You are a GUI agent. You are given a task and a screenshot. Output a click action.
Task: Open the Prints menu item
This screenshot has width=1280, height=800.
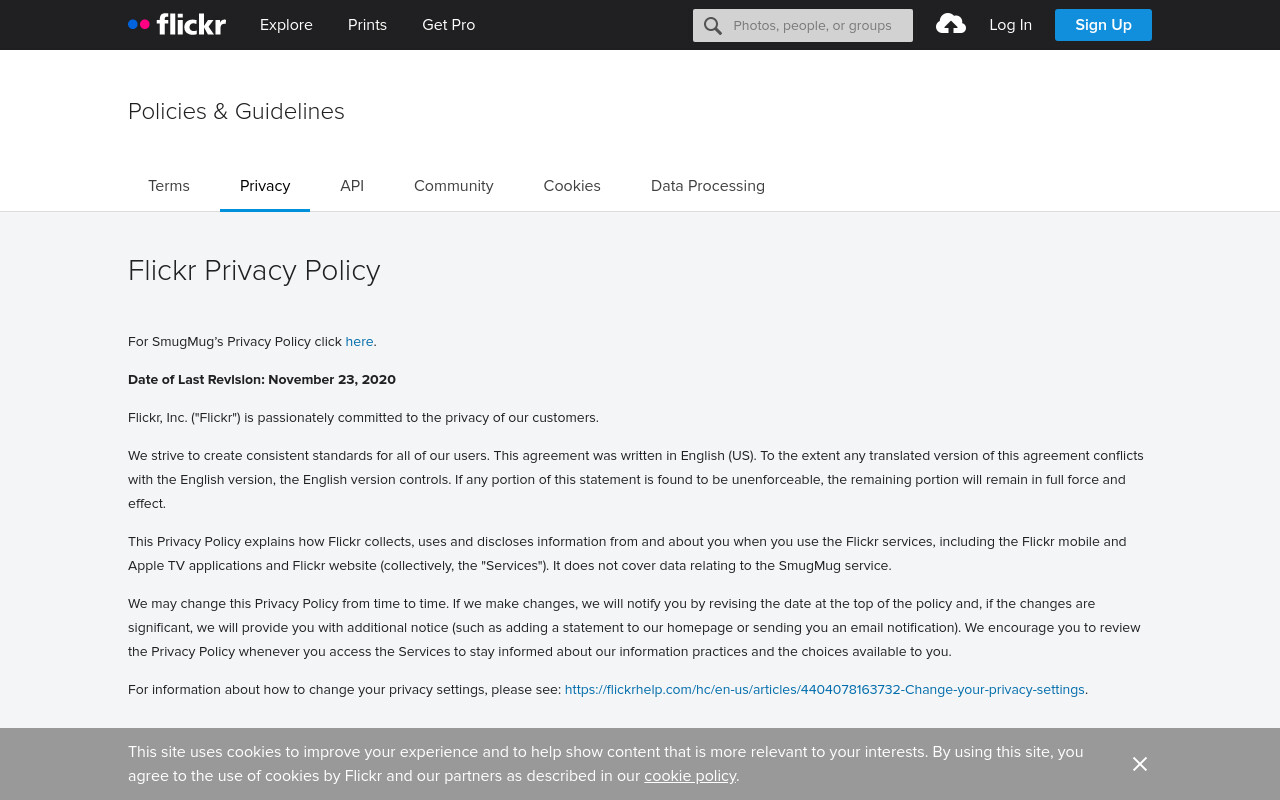pos(367,25)
